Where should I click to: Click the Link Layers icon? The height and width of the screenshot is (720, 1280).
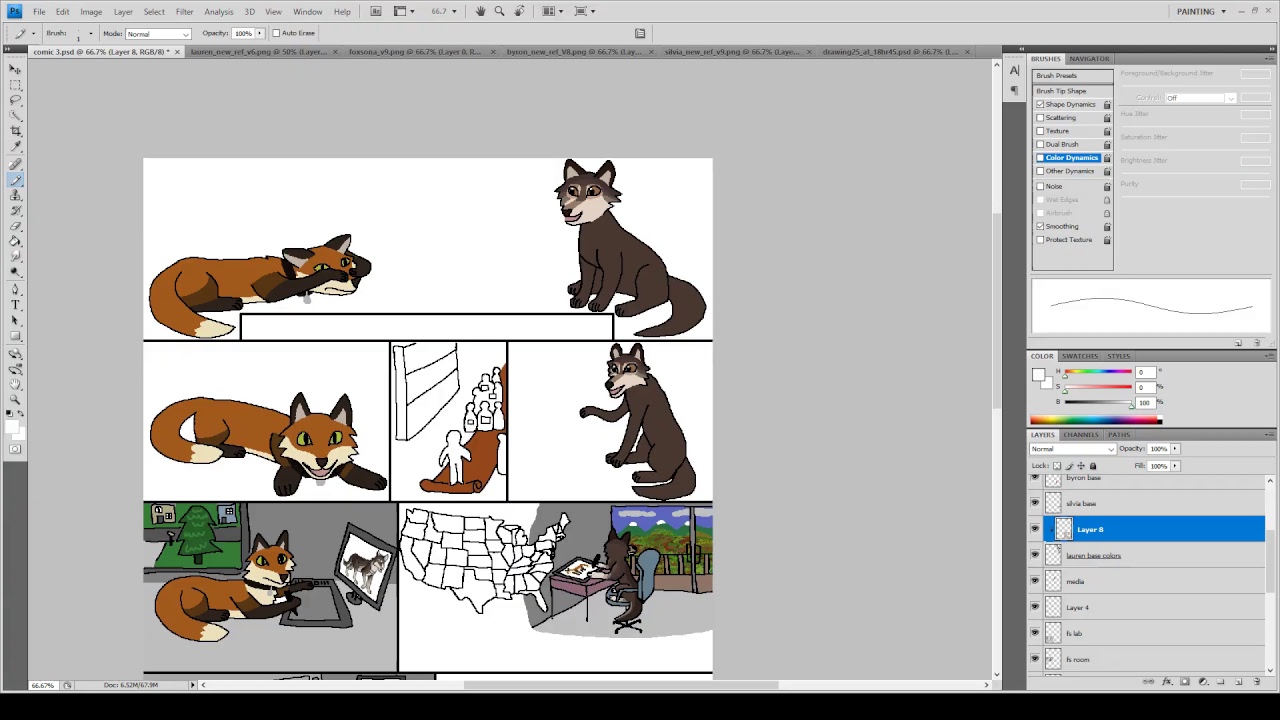pyautogui.click(x=1148, y=682)
